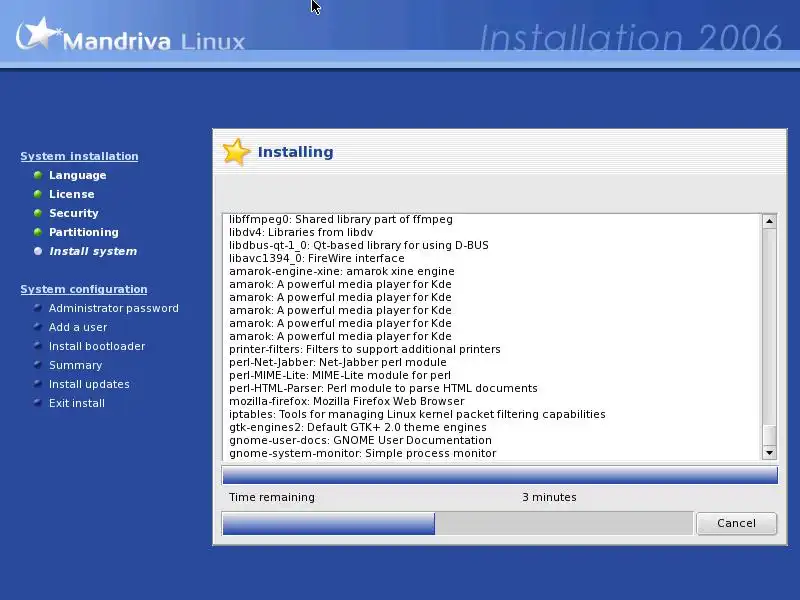Click the bullet beside Exit install
The height and width of the screenshot is (600, 800).
(38, 402)
